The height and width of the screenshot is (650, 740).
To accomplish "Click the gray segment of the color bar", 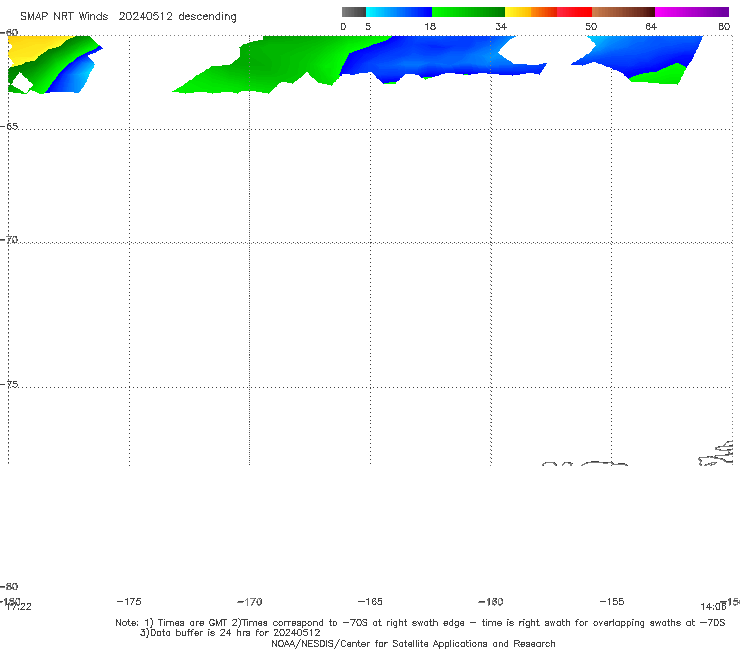I will pos(353,12).
